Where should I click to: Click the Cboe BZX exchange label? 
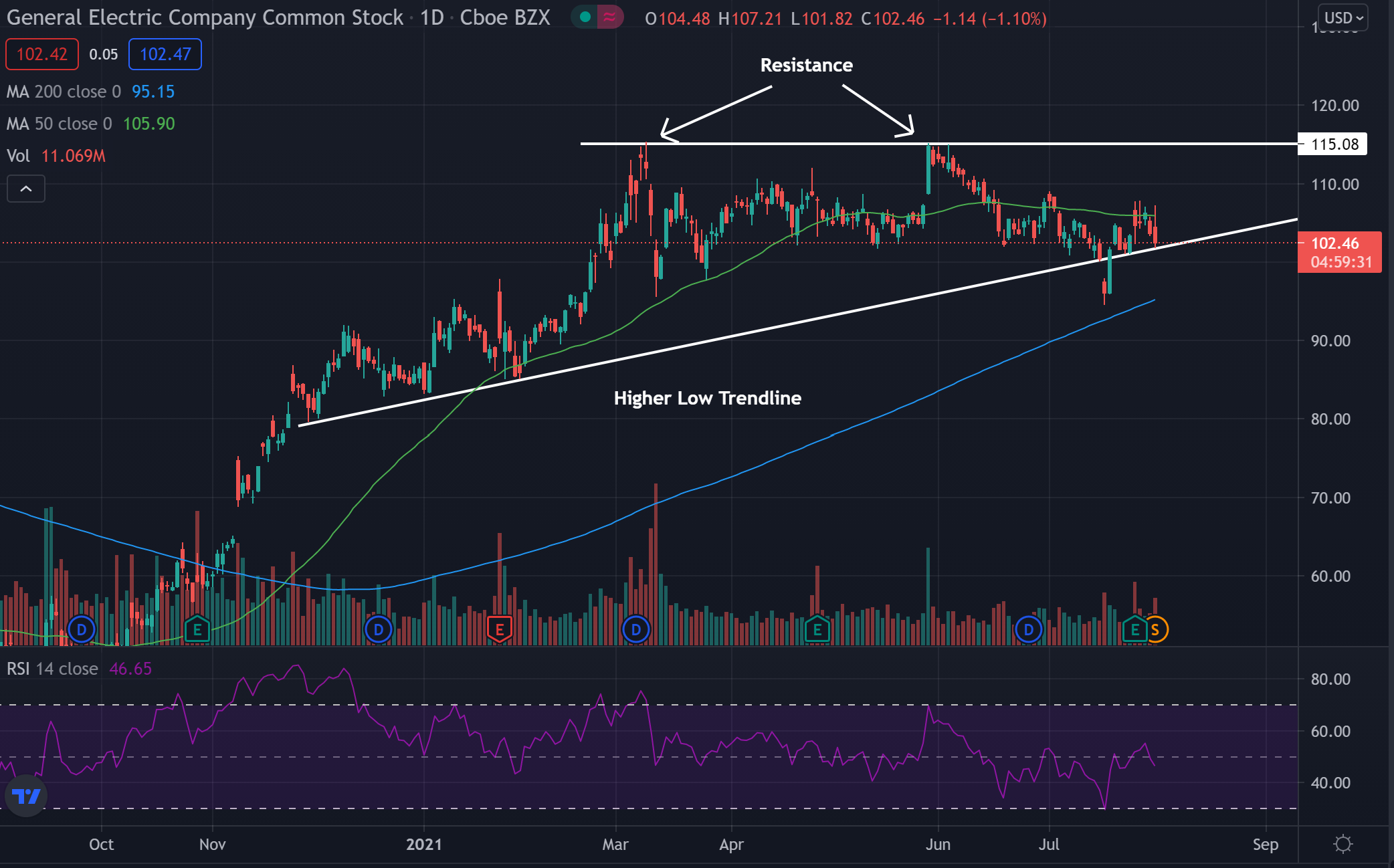click(505, 17)
